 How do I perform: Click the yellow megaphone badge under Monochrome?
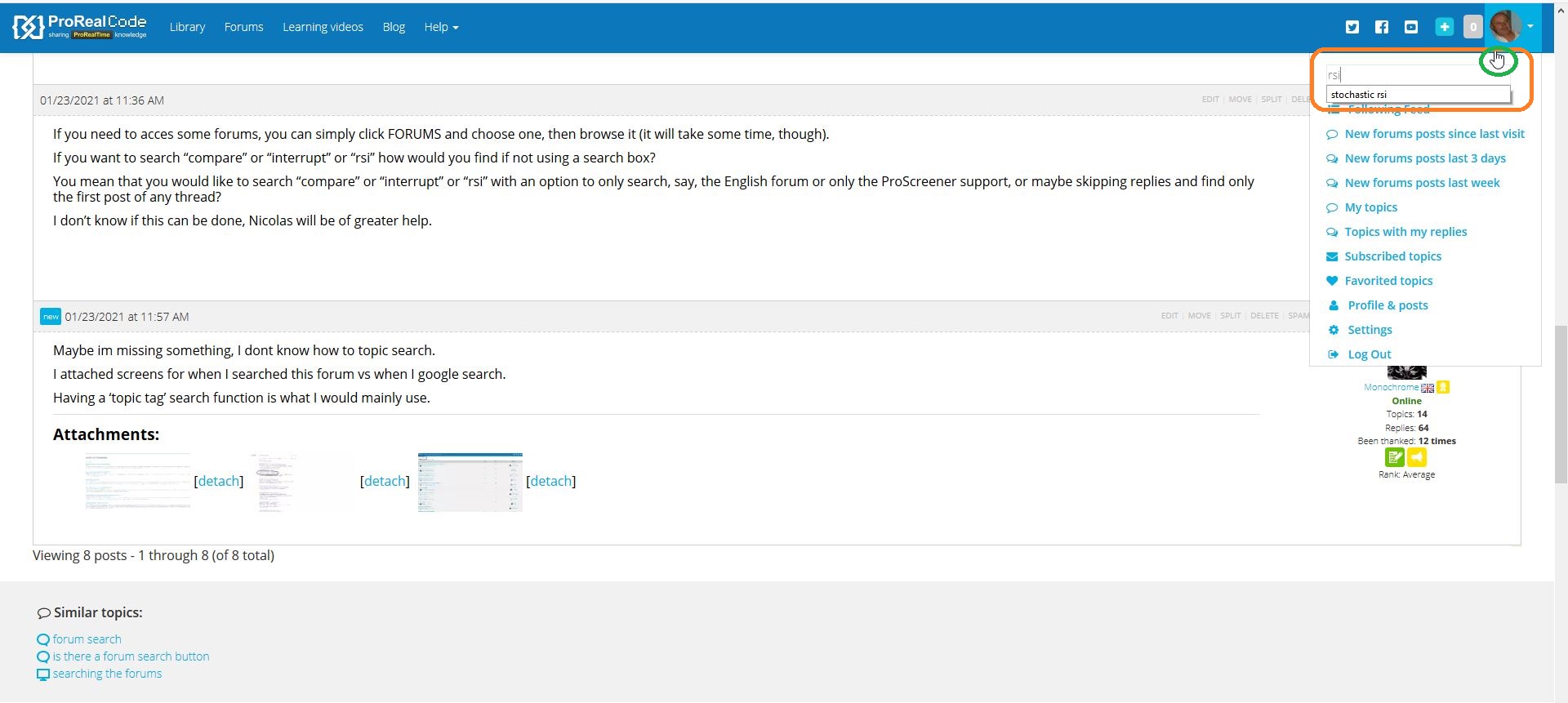pos(1417,457)
